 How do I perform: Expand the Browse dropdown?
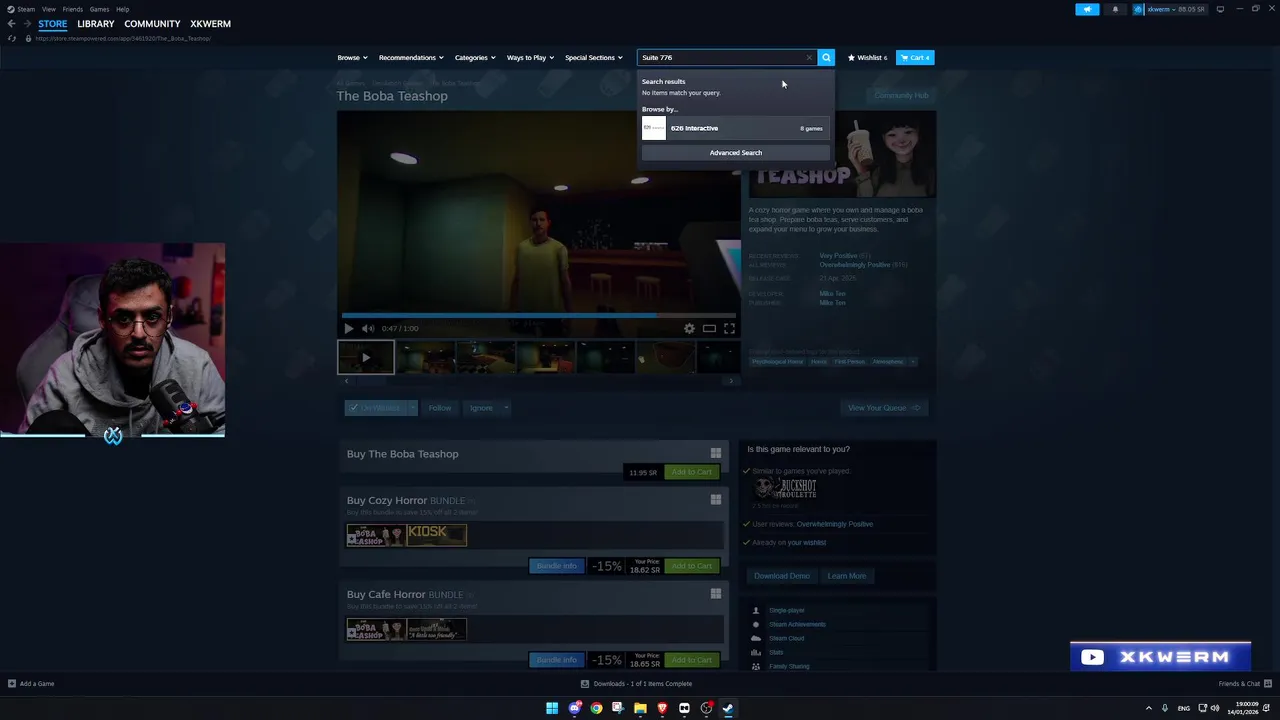[352, 58]
